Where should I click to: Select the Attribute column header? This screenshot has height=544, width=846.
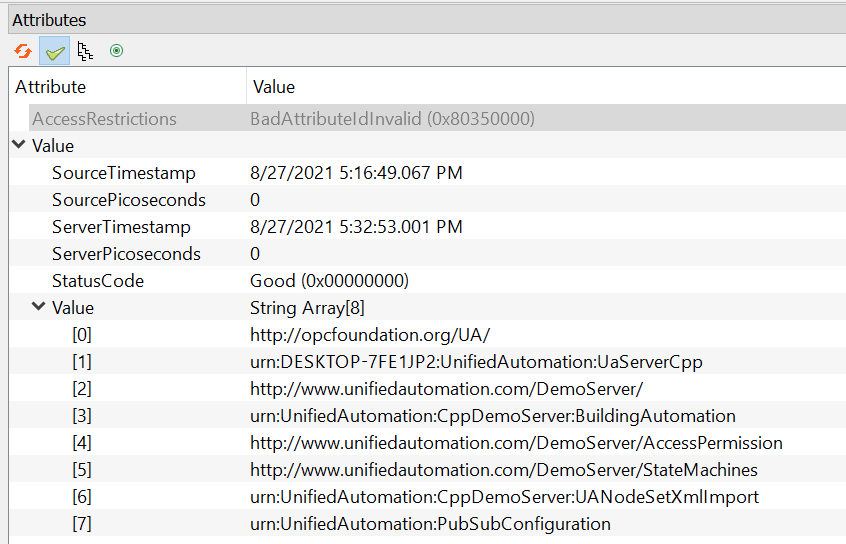point(127,86)
